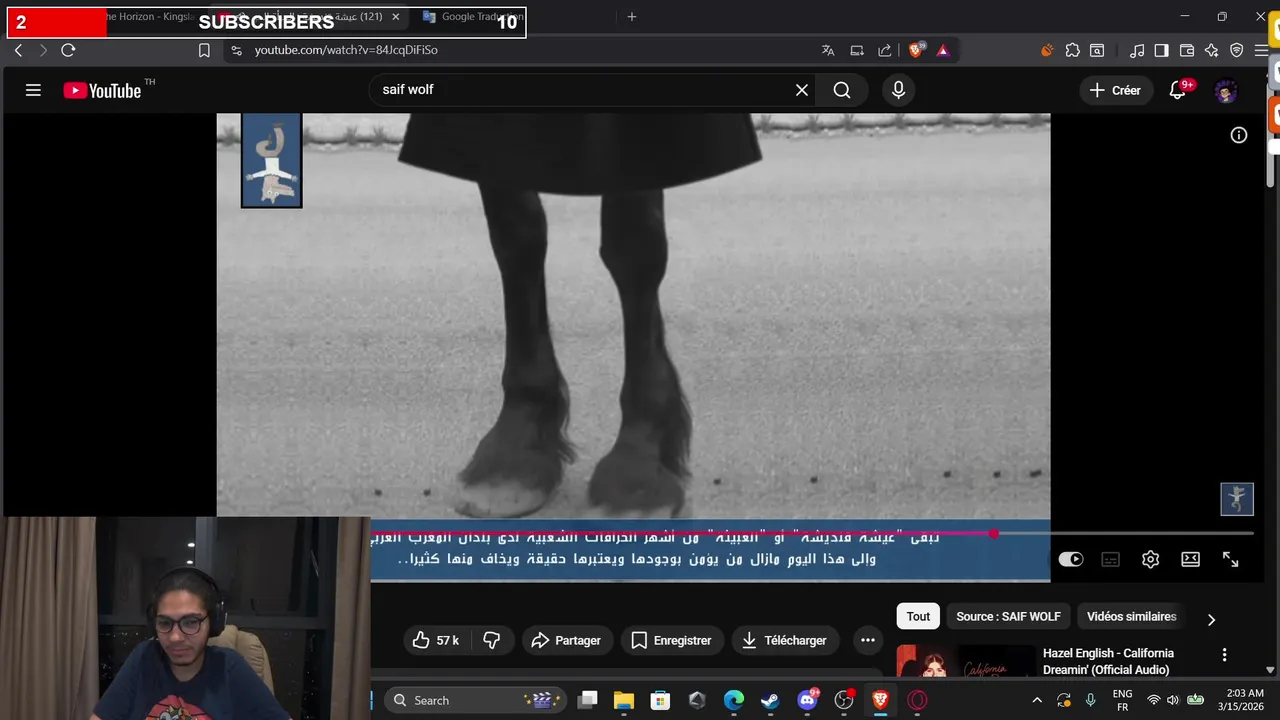Toggle autoplay switch in player

1071,559
